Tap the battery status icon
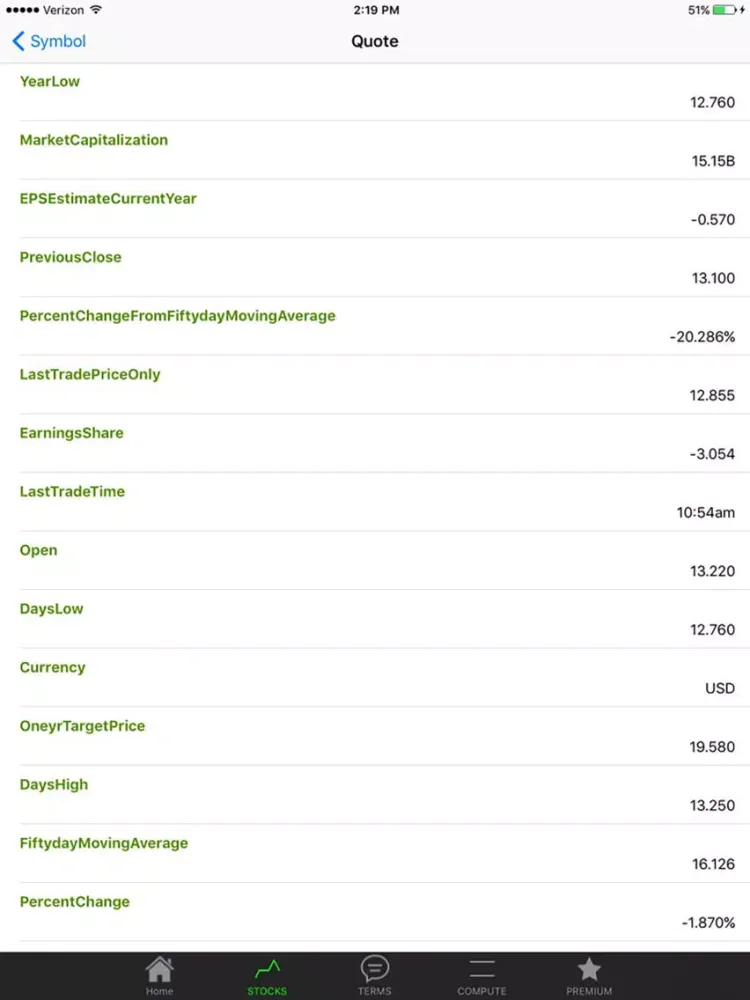This screenshot has height=1000, width=750. click(x=724, y=10)
